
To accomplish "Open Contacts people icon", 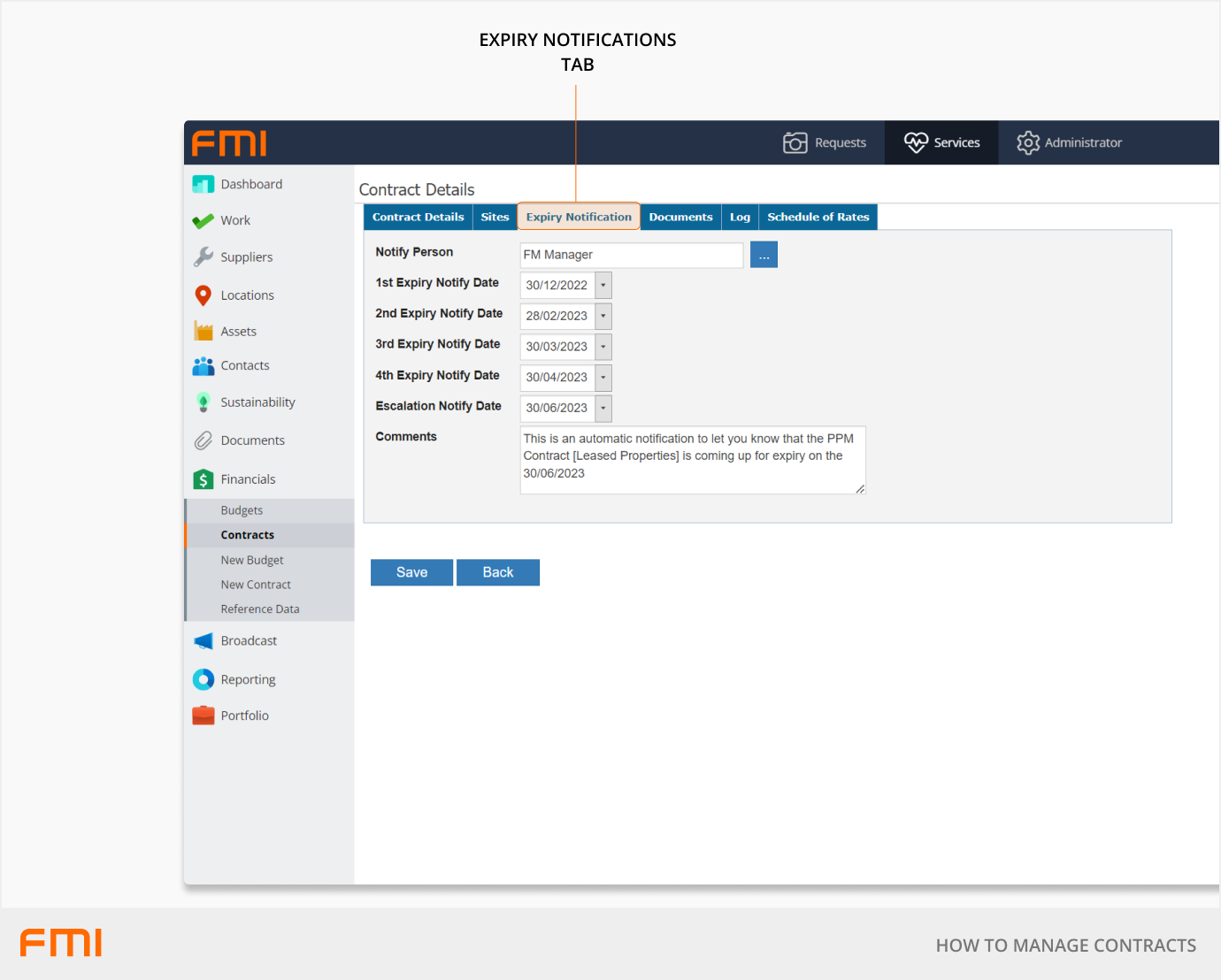I will [203, 366].
